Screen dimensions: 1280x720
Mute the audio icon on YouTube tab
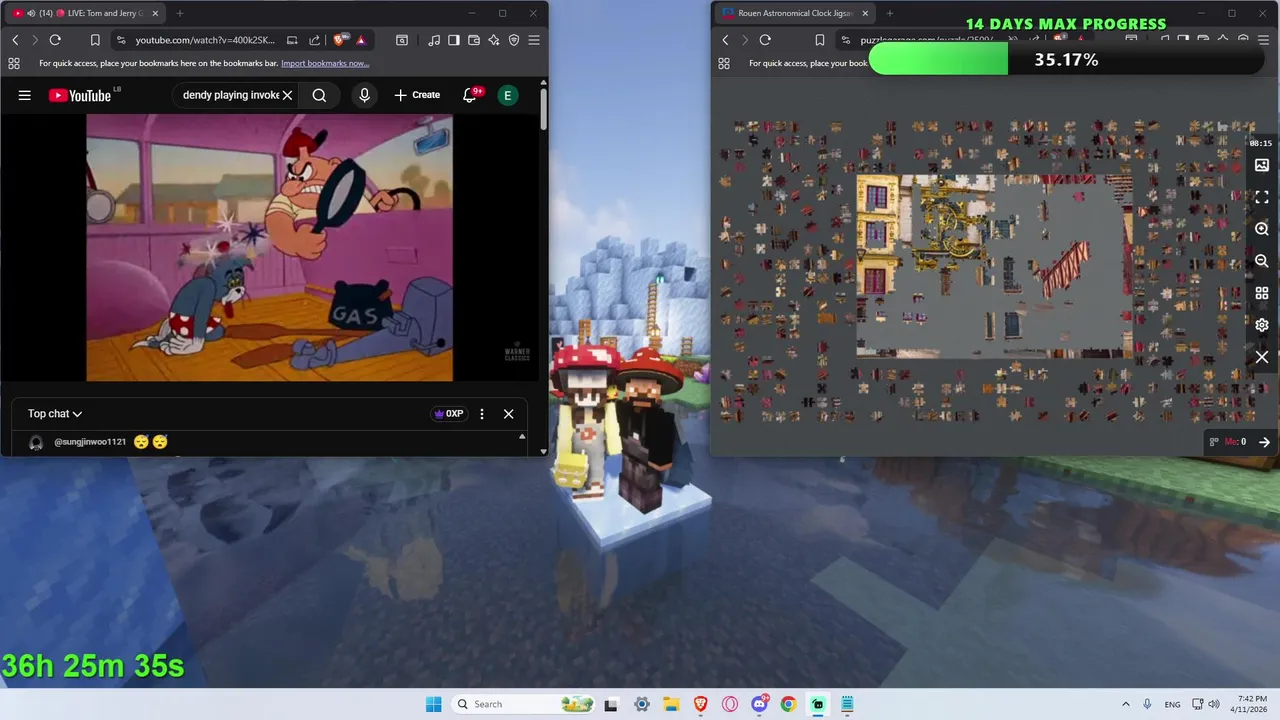31,13
